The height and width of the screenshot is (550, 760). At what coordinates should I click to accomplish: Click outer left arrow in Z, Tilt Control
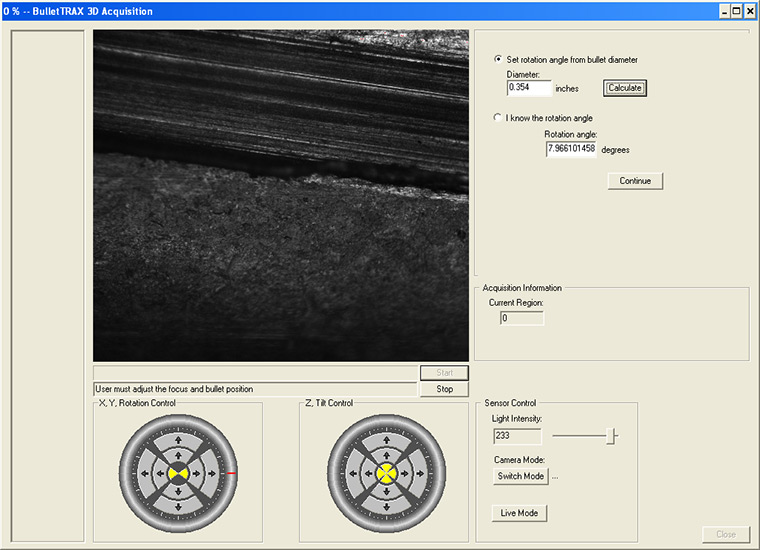point(353,473)
